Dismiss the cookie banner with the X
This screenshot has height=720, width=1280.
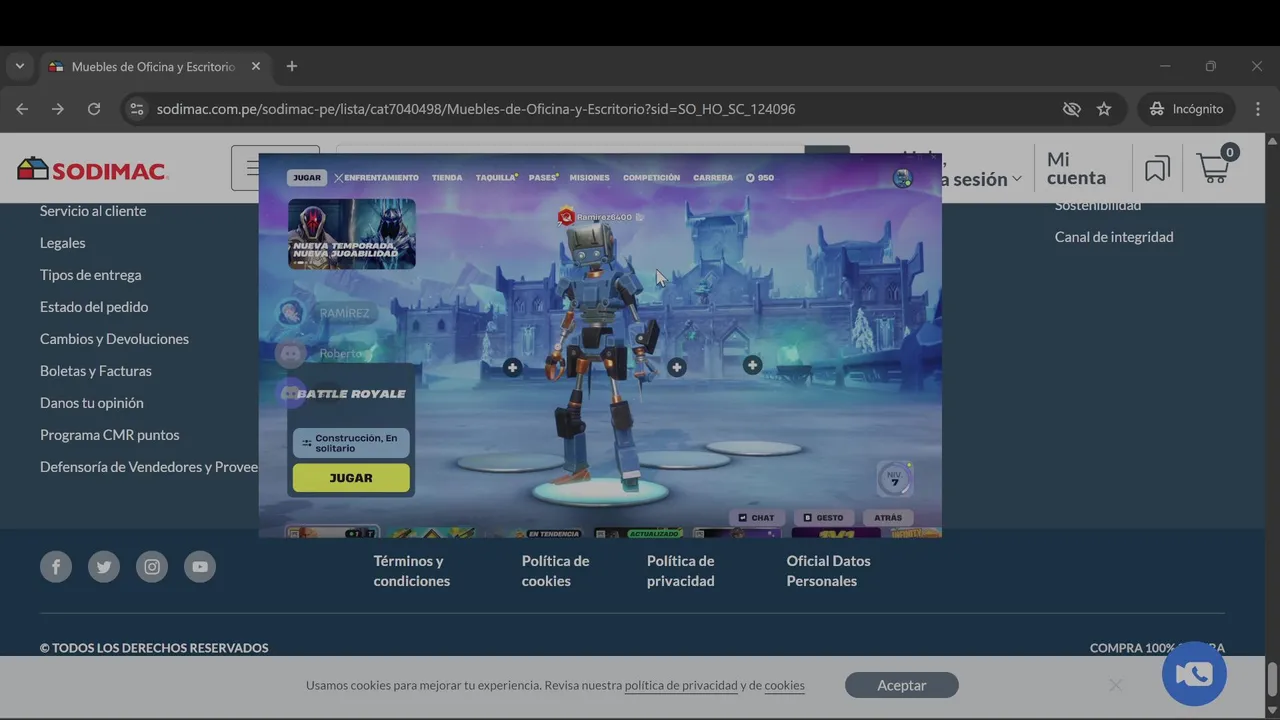tap(1115, 685)
